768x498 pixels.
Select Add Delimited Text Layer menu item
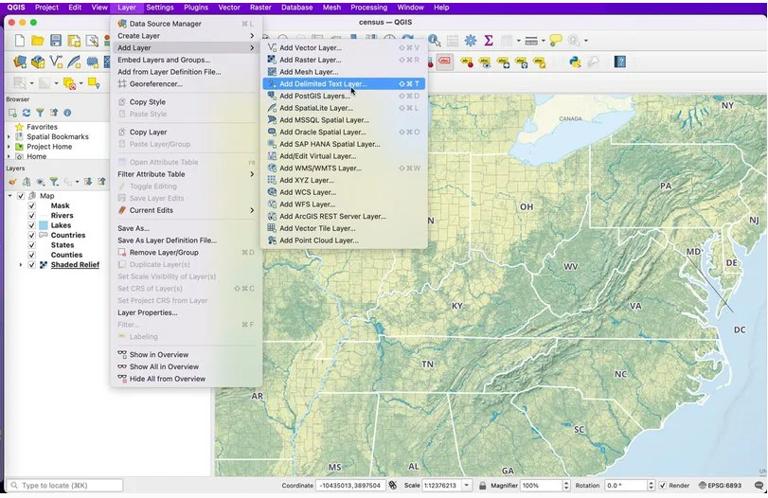(x=323, y=84)
